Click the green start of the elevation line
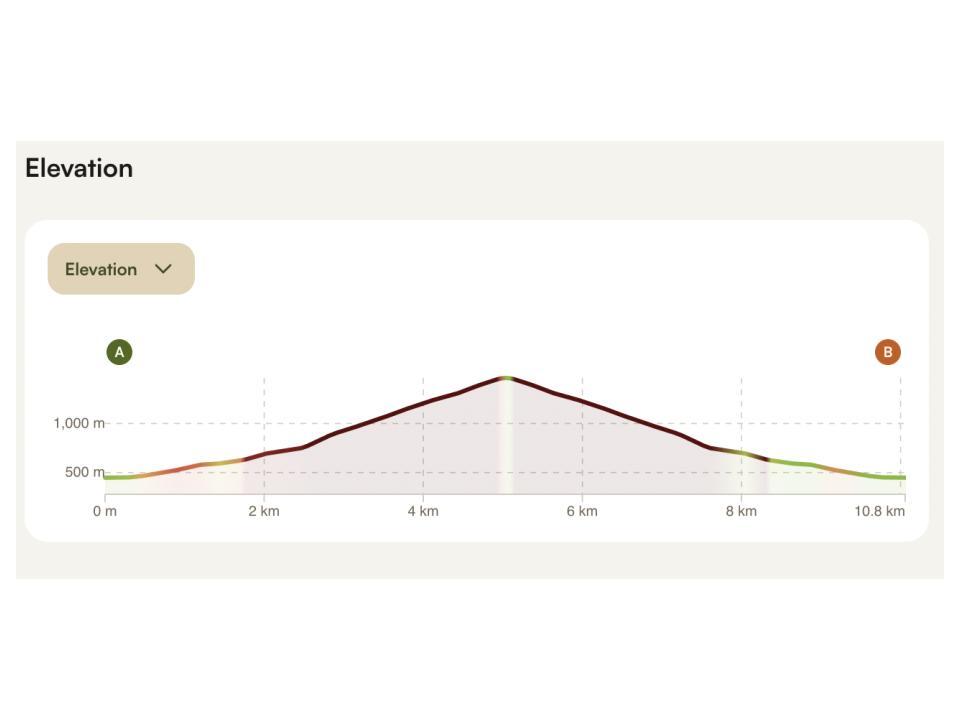The width and height of the screenshot is (960, 720). pos(110,477)
